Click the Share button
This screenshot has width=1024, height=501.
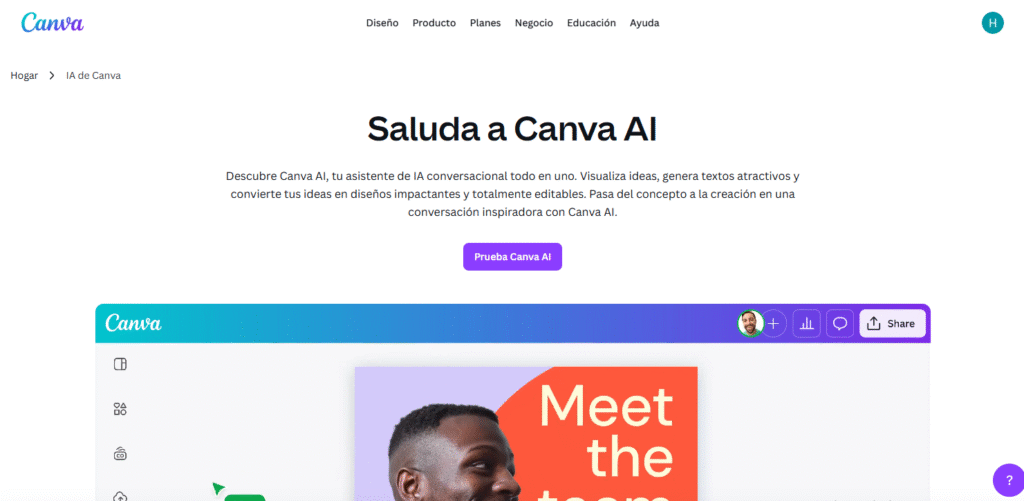click(x=892, y=323)
